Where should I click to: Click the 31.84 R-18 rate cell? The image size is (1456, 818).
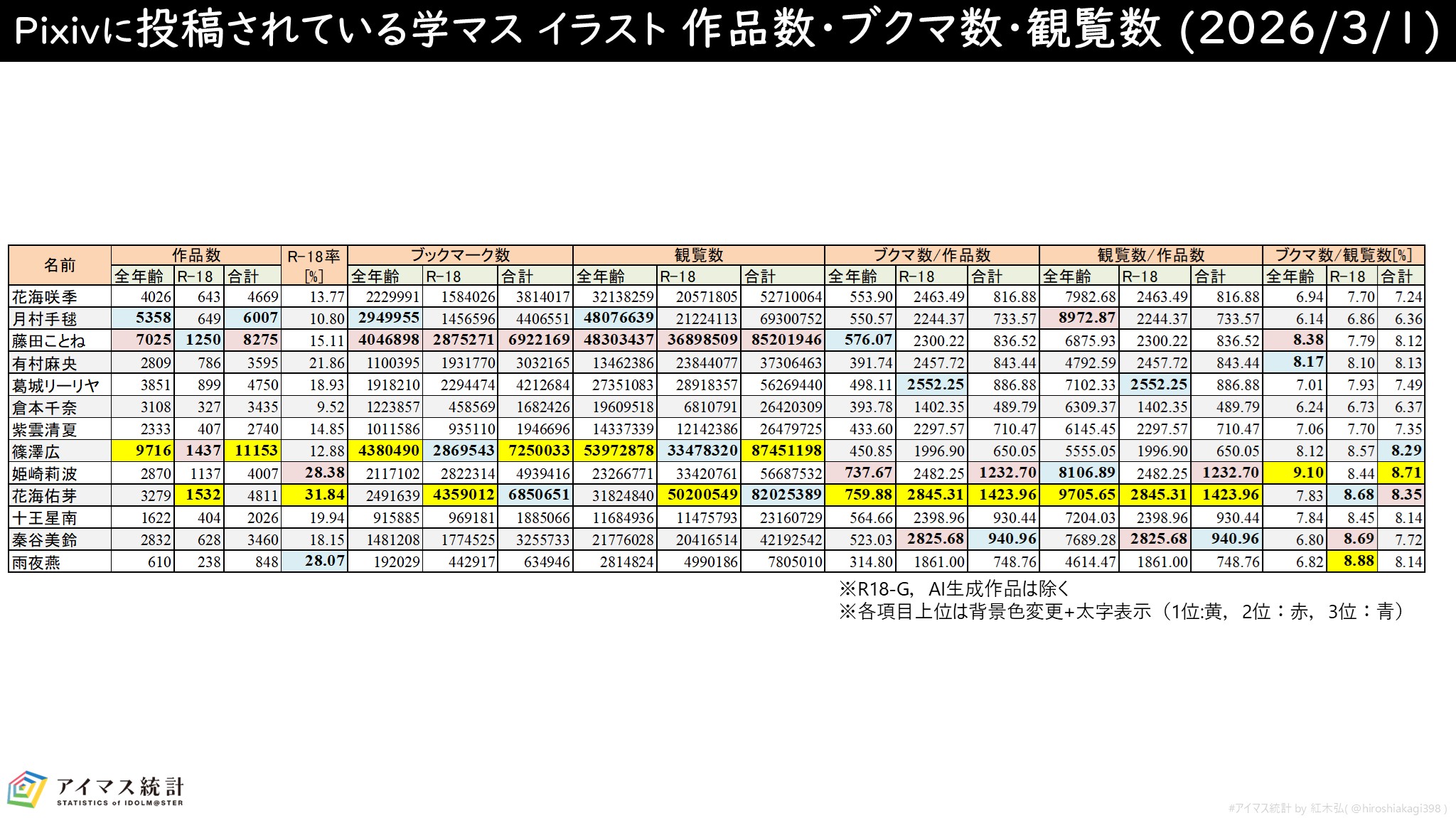tap(314, 495)
